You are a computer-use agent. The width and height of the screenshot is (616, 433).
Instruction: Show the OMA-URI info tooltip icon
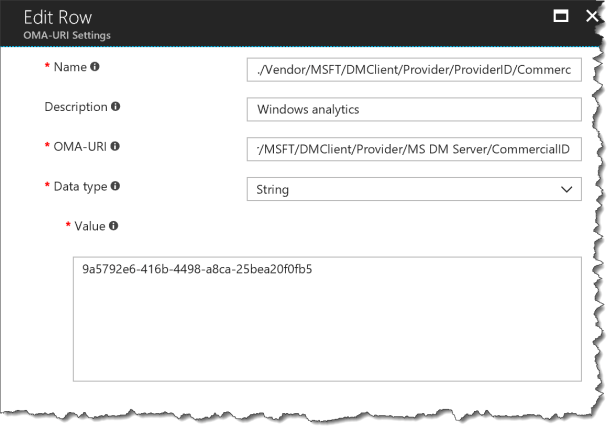[115, 147]
